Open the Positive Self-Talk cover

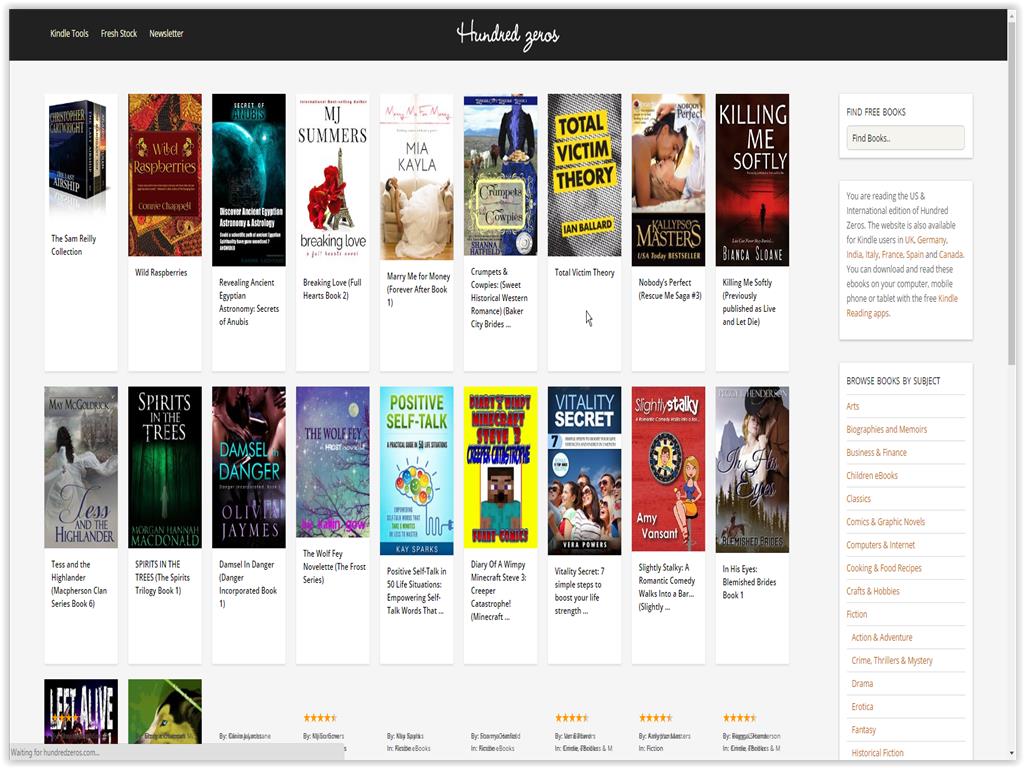[x=417, y=471]
